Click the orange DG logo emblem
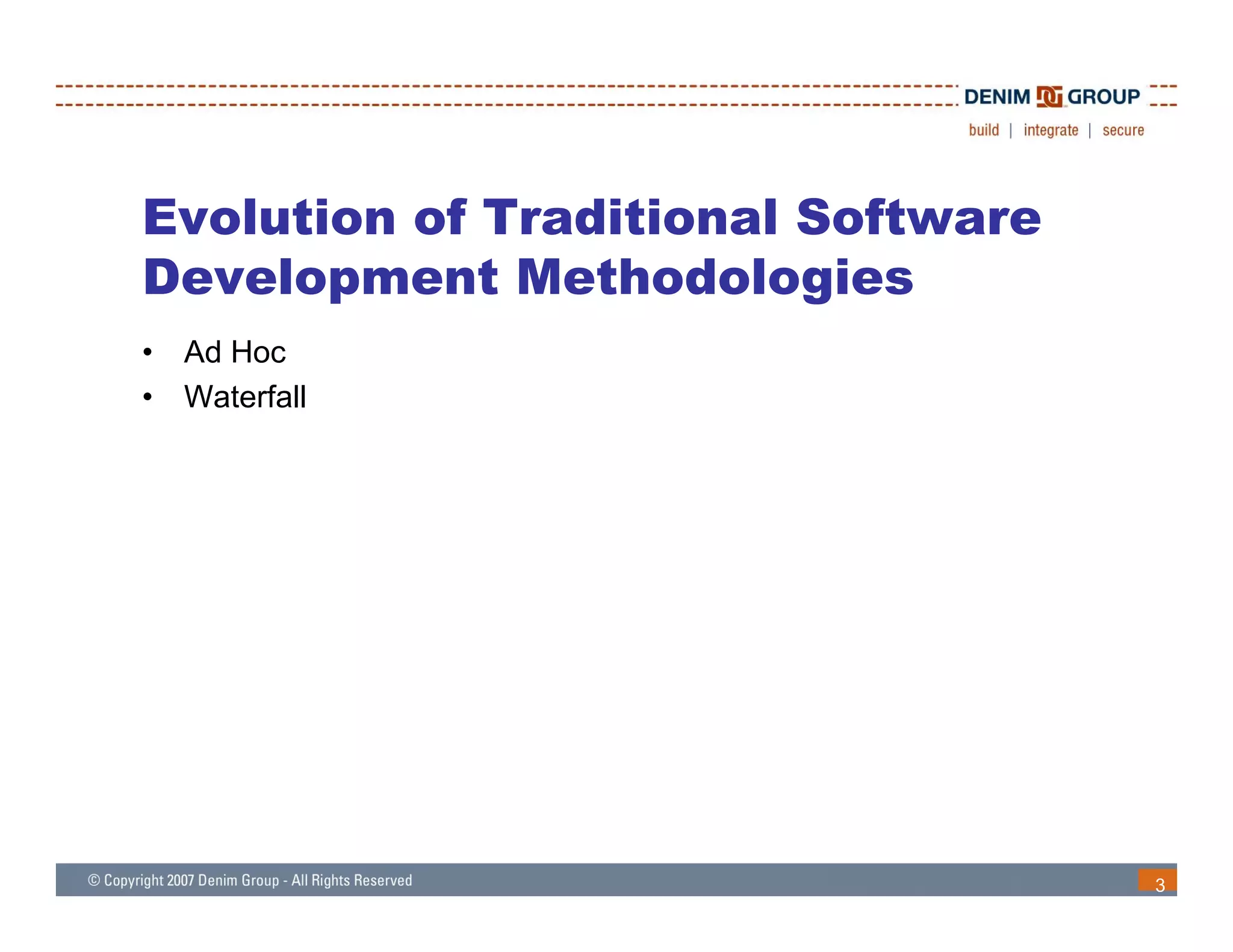The height and width of the screenshot is (952, 1233). click(x=1049, y=97)
